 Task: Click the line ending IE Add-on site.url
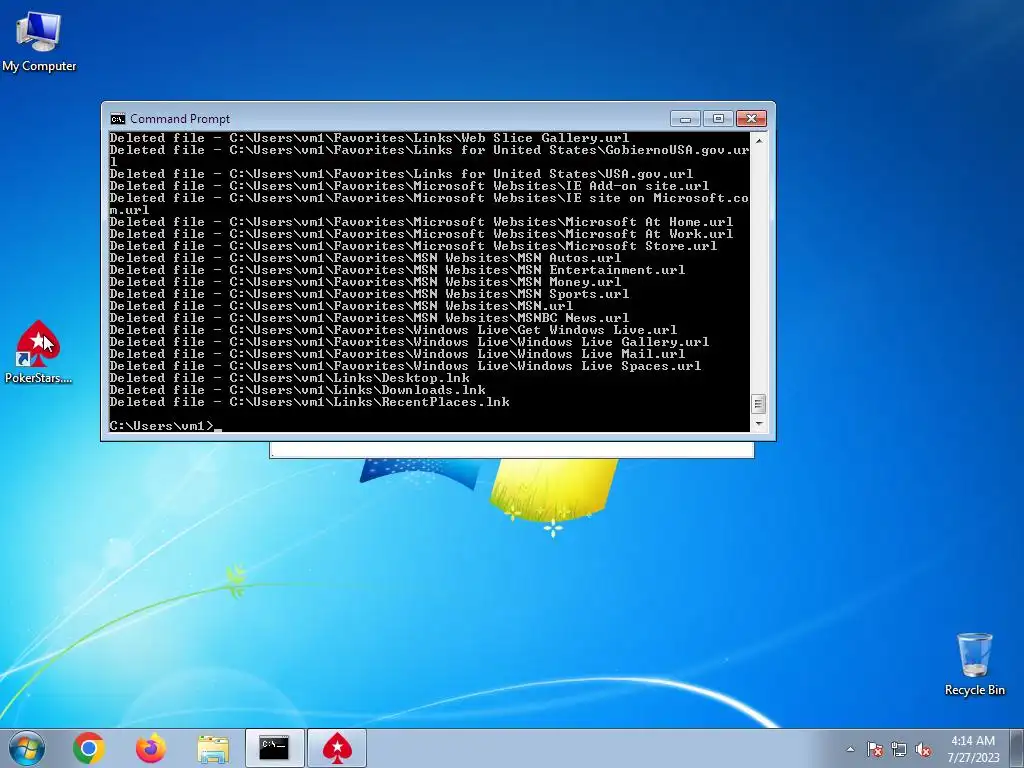pos(409,186)
